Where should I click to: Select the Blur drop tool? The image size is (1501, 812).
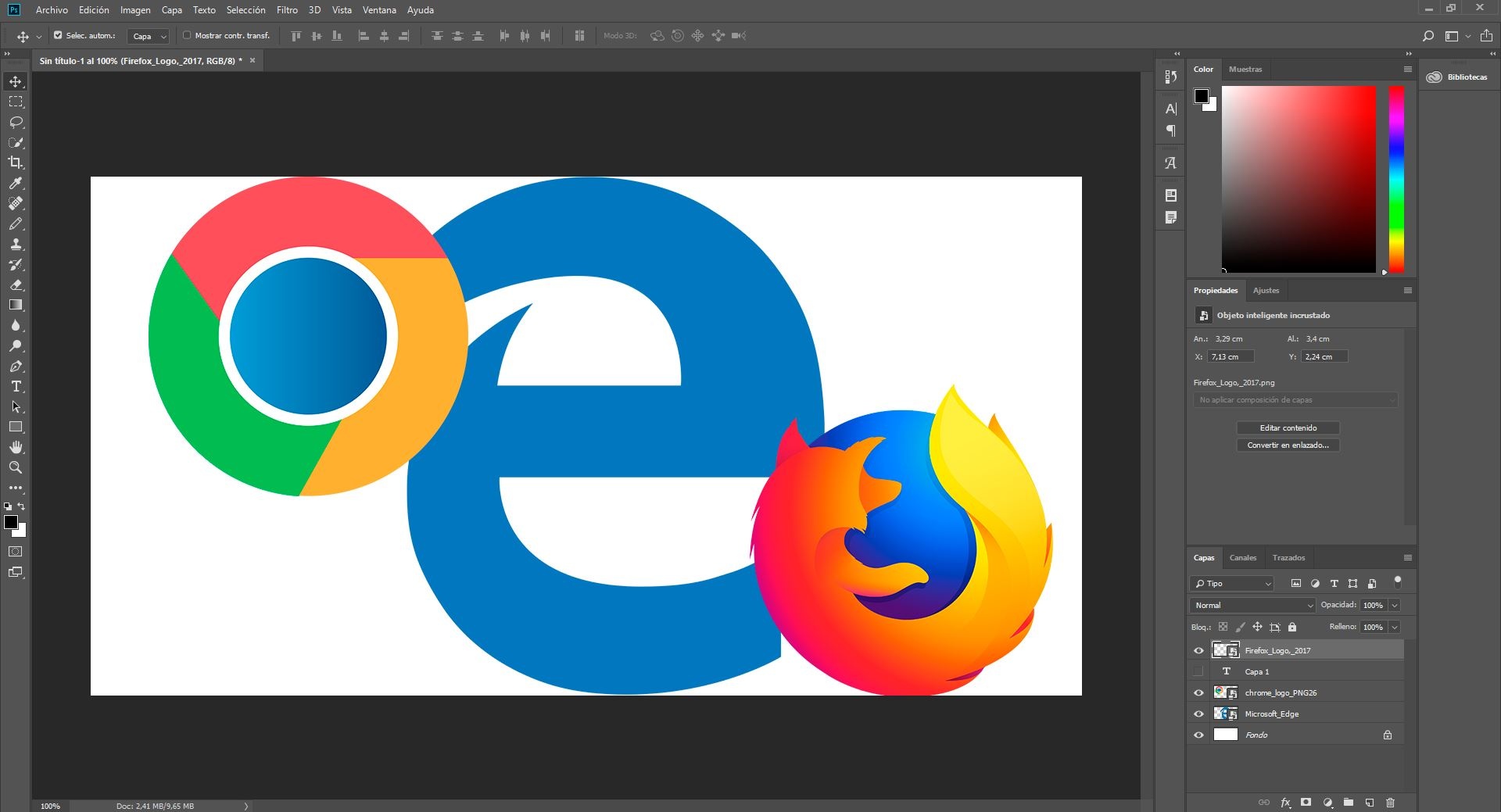[x=16, y=325]
